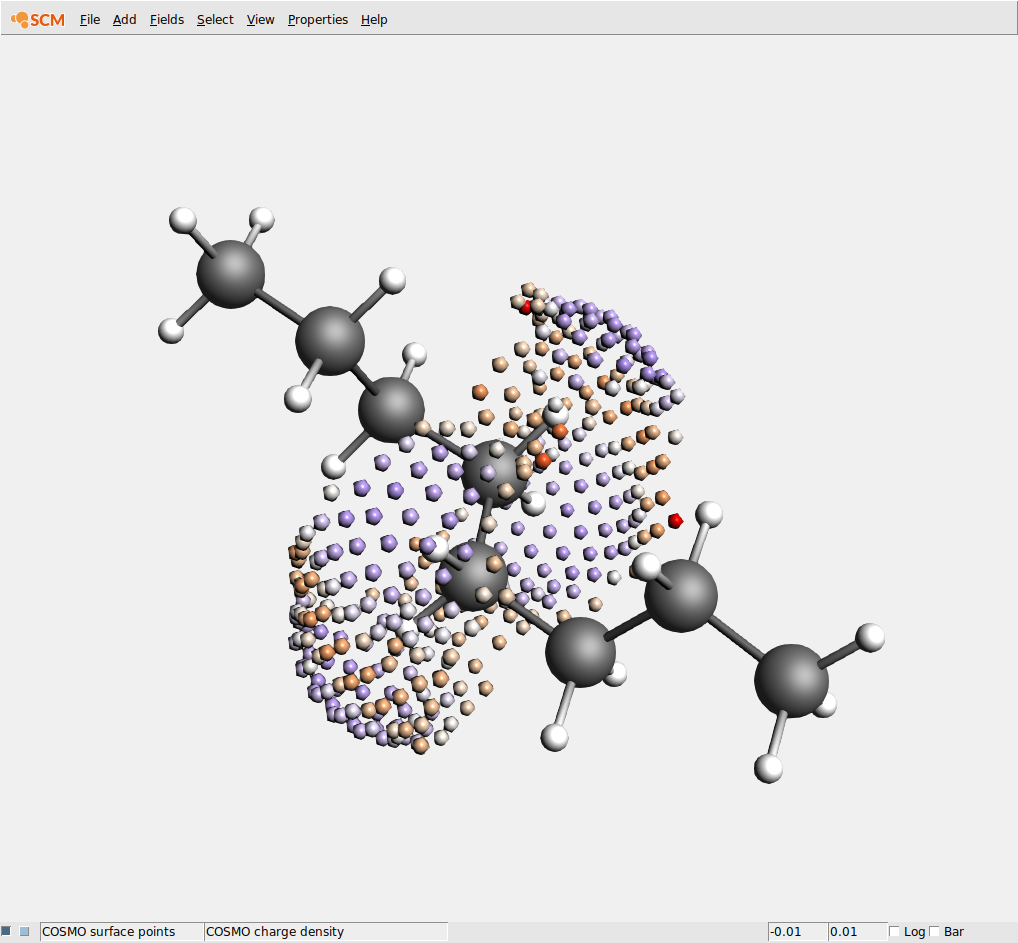Open the View menu
1018x943 pixels.
(260, 19)
